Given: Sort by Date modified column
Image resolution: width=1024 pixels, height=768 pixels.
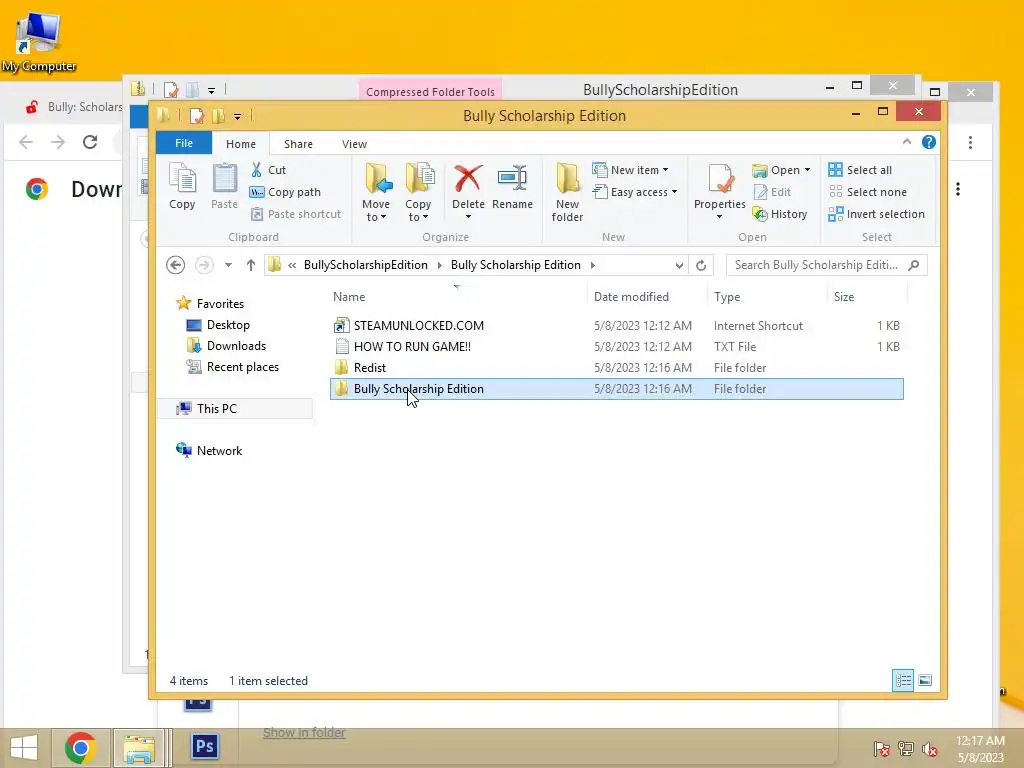Looking at the screenshot, I should 631,296.
